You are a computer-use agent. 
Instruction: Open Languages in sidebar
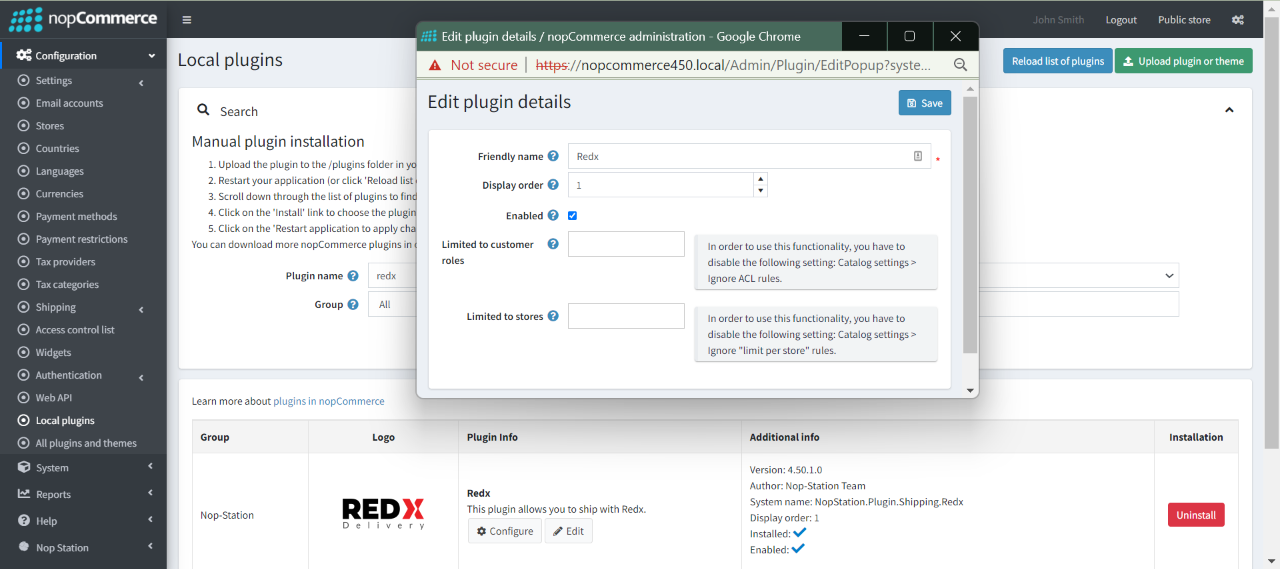click(x=60, y=171)
